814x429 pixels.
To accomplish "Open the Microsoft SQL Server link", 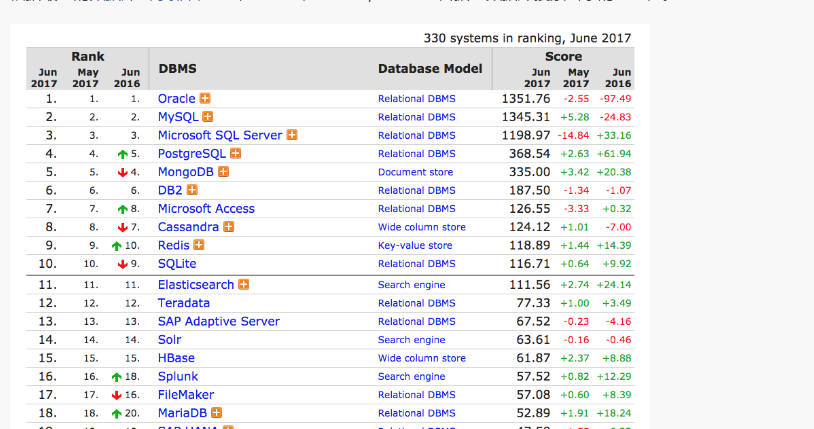I will click(x=220, y=135).
